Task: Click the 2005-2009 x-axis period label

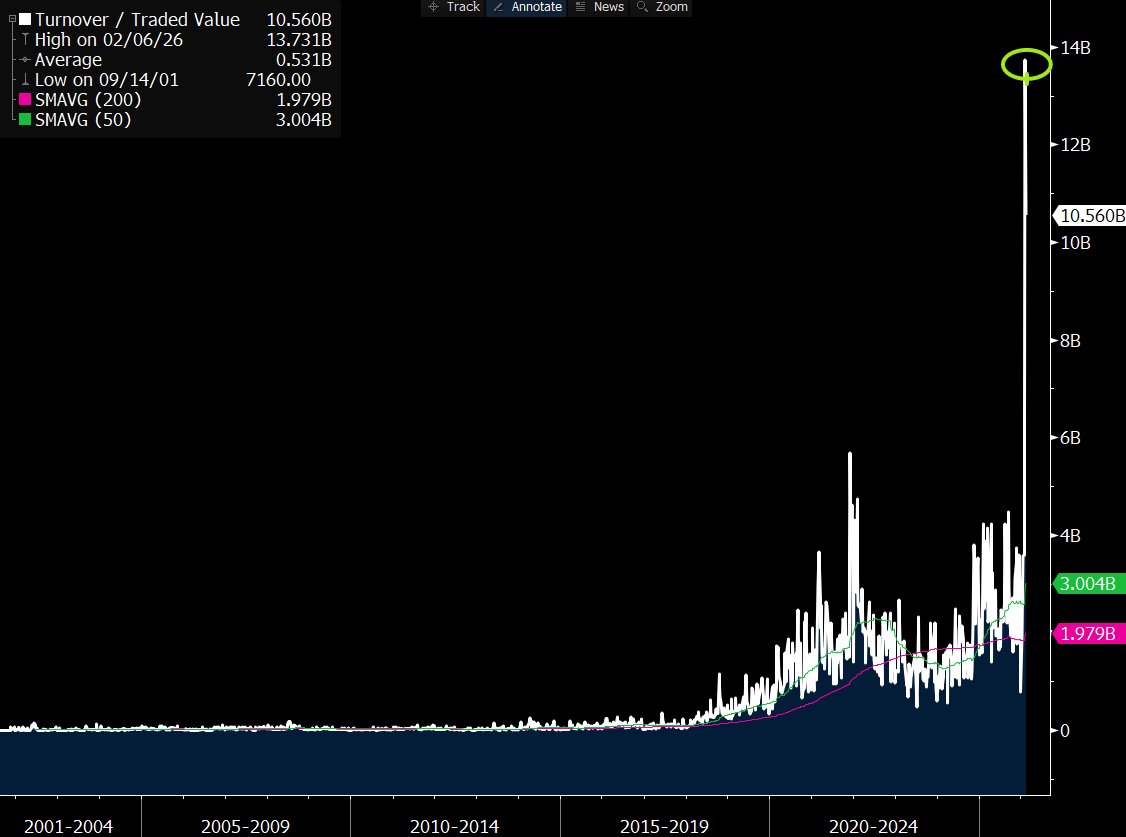Action: click(x=246, y=827)
